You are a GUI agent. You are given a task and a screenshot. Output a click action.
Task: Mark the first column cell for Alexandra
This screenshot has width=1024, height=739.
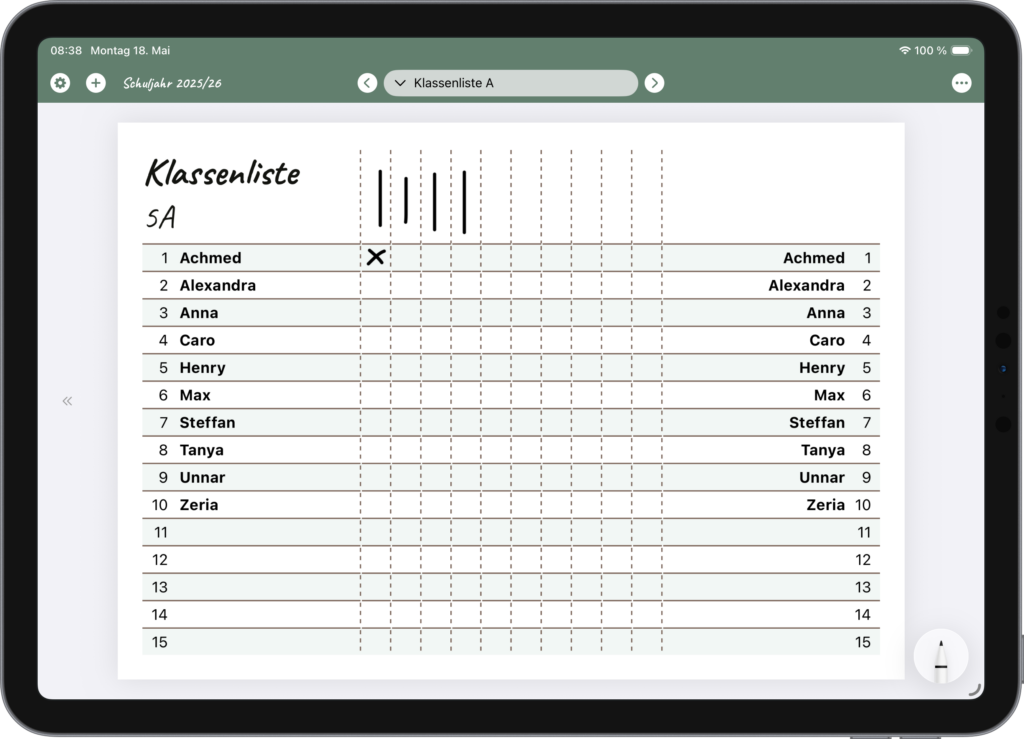point(376,285)
